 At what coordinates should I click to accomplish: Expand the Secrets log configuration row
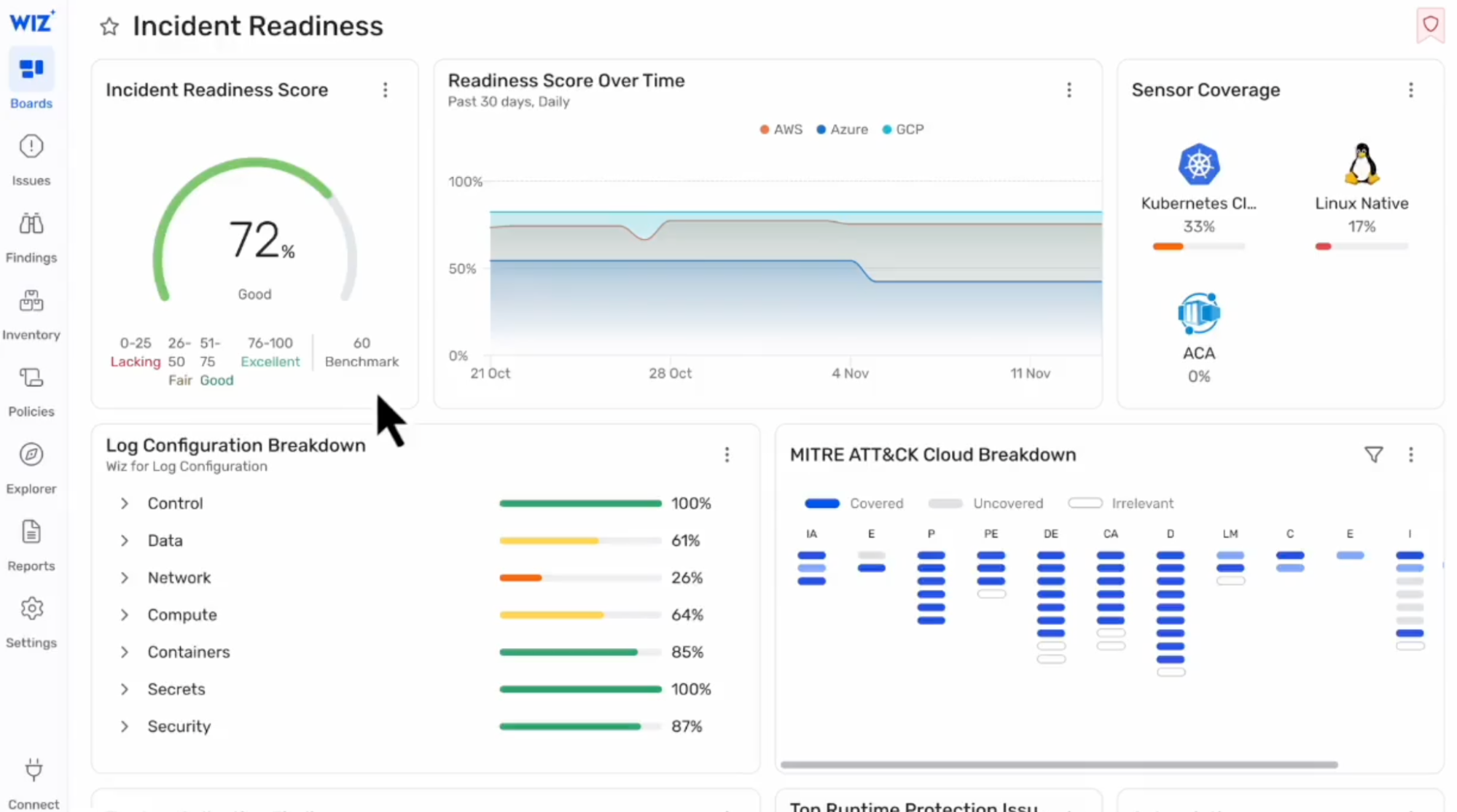(x=125, y=690)
